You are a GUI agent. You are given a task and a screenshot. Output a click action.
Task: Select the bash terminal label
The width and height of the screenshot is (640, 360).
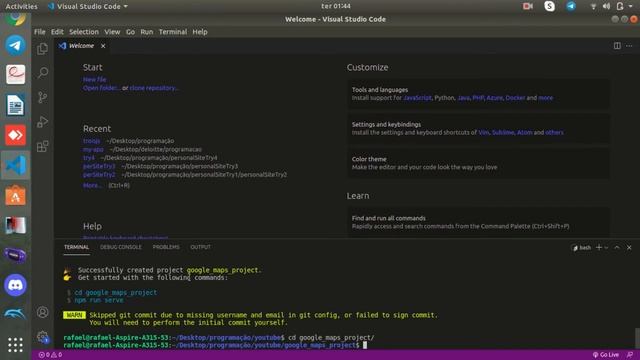pos(582,247)
